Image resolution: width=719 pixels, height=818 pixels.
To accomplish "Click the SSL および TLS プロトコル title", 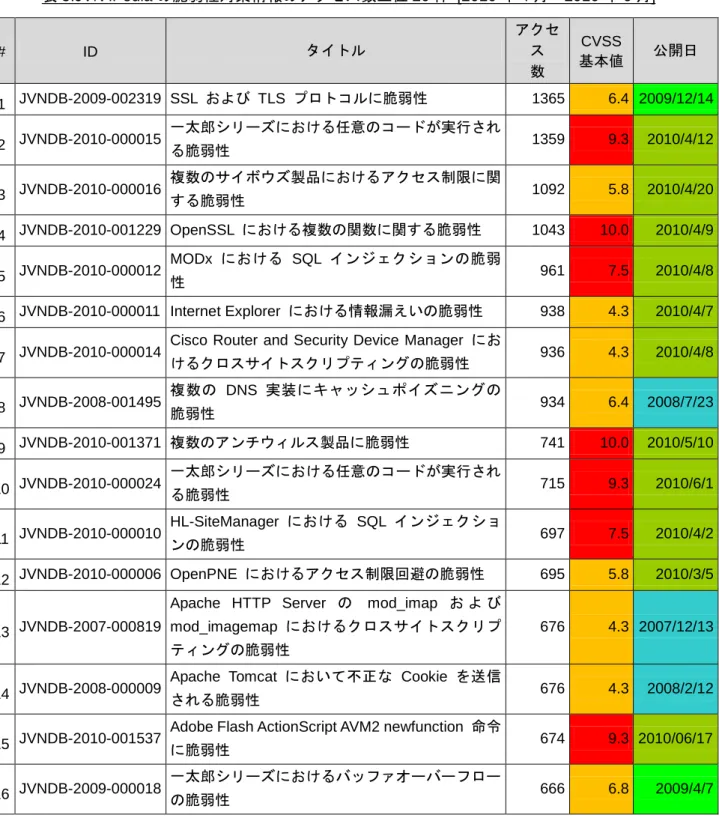I will [x=298, y=99].
